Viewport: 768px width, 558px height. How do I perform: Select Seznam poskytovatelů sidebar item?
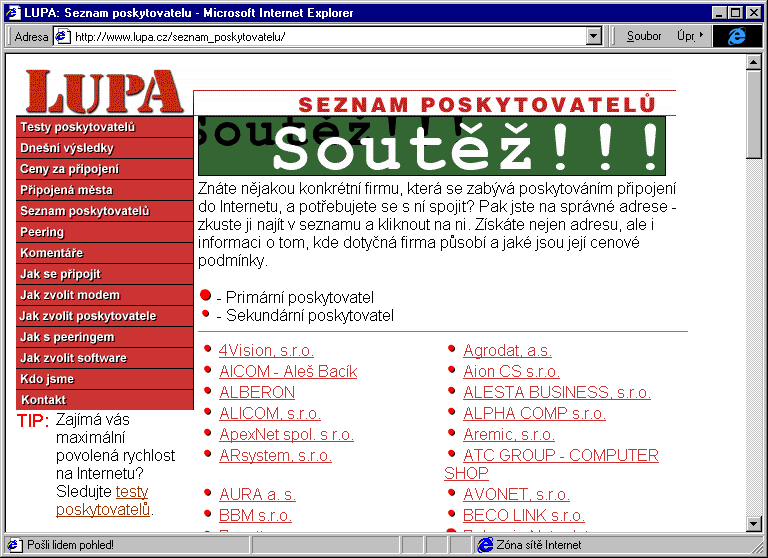(x=105, y=211)
